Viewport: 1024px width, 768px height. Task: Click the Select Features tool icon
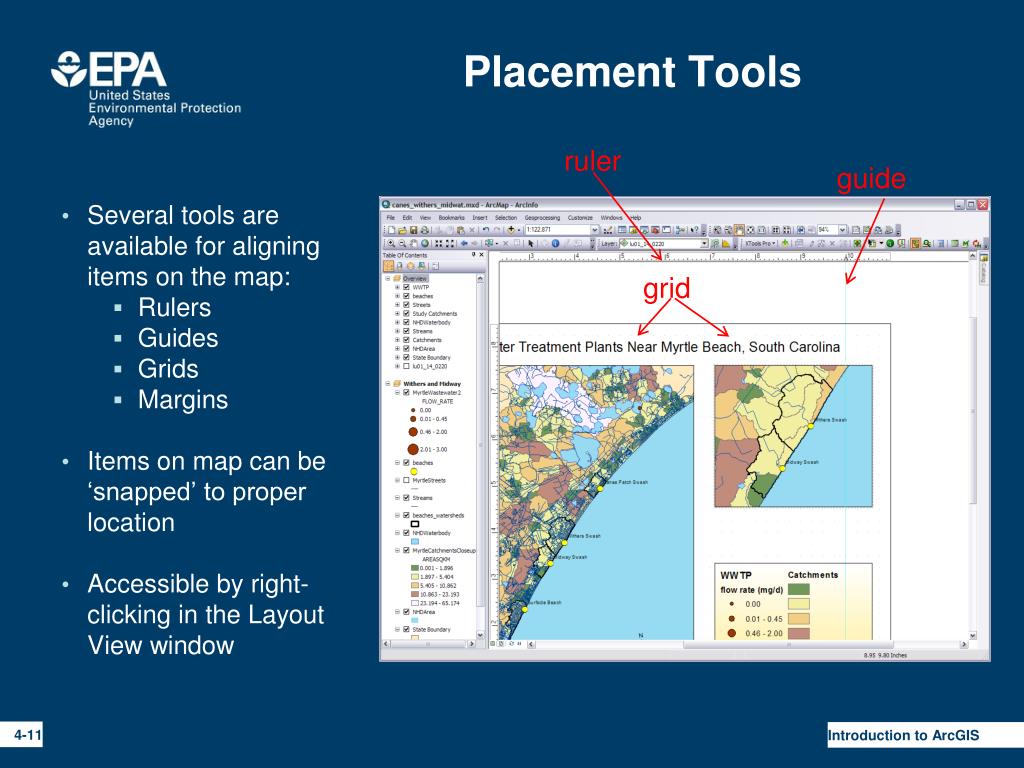(489, 244)
